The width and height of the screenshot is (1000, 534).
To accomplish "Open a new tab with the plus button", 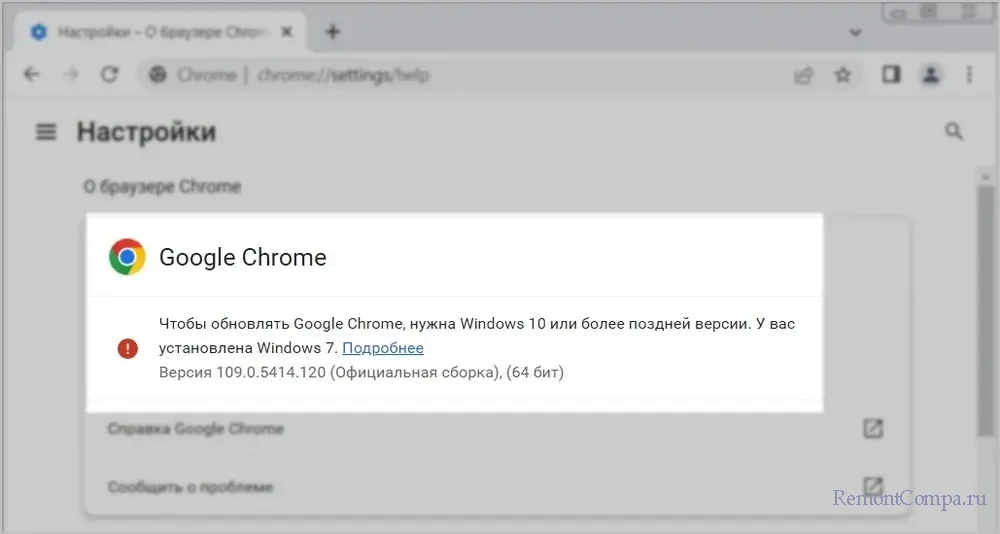I will coord(333,31).
